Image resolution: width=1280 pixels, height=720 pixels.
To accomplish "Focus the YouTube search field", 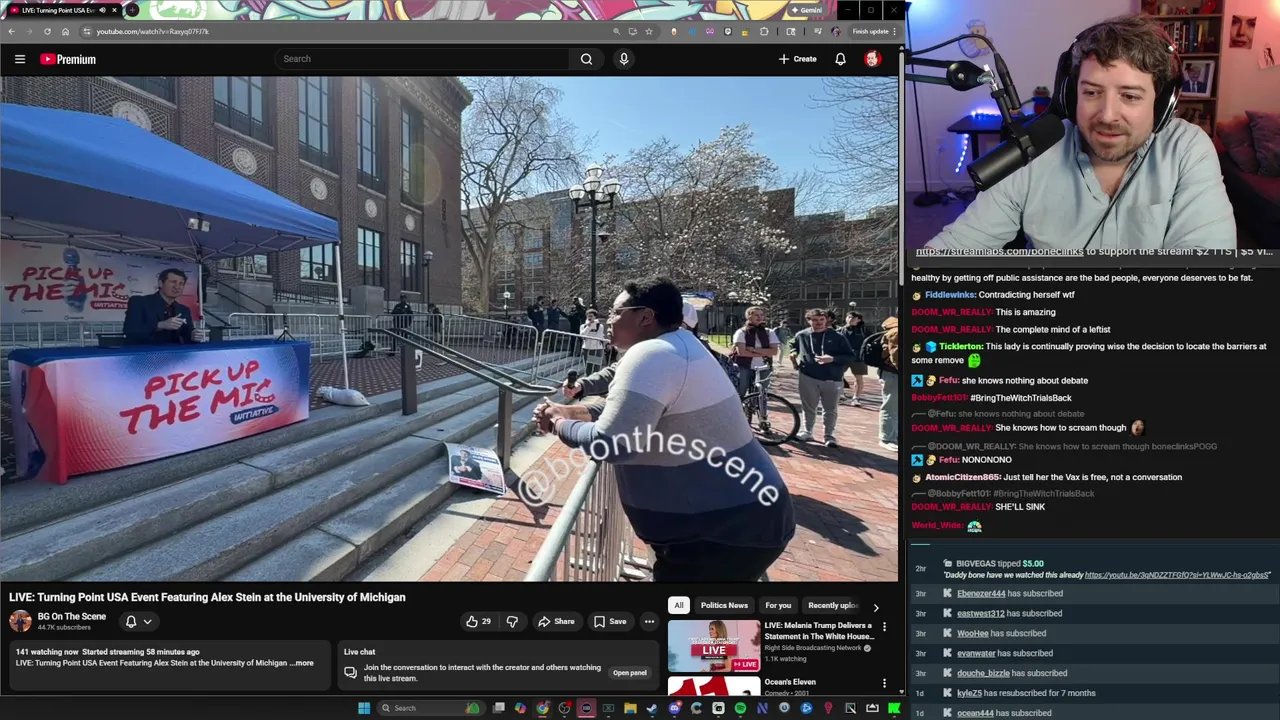I will [x=423, y=59].
